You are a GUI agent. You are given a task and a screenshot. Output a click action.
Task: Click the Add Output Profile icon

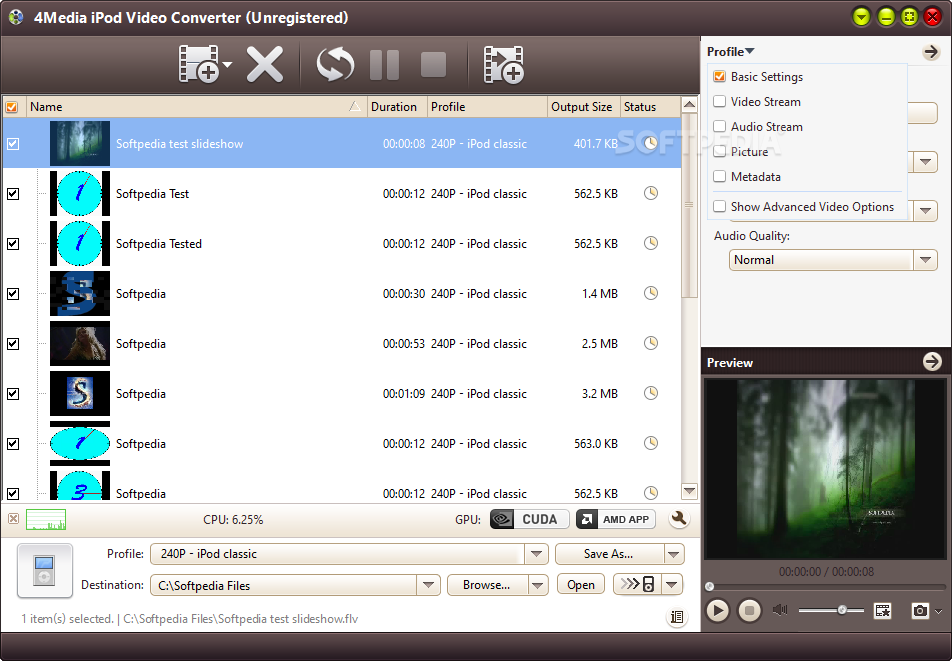click(503, 64)
